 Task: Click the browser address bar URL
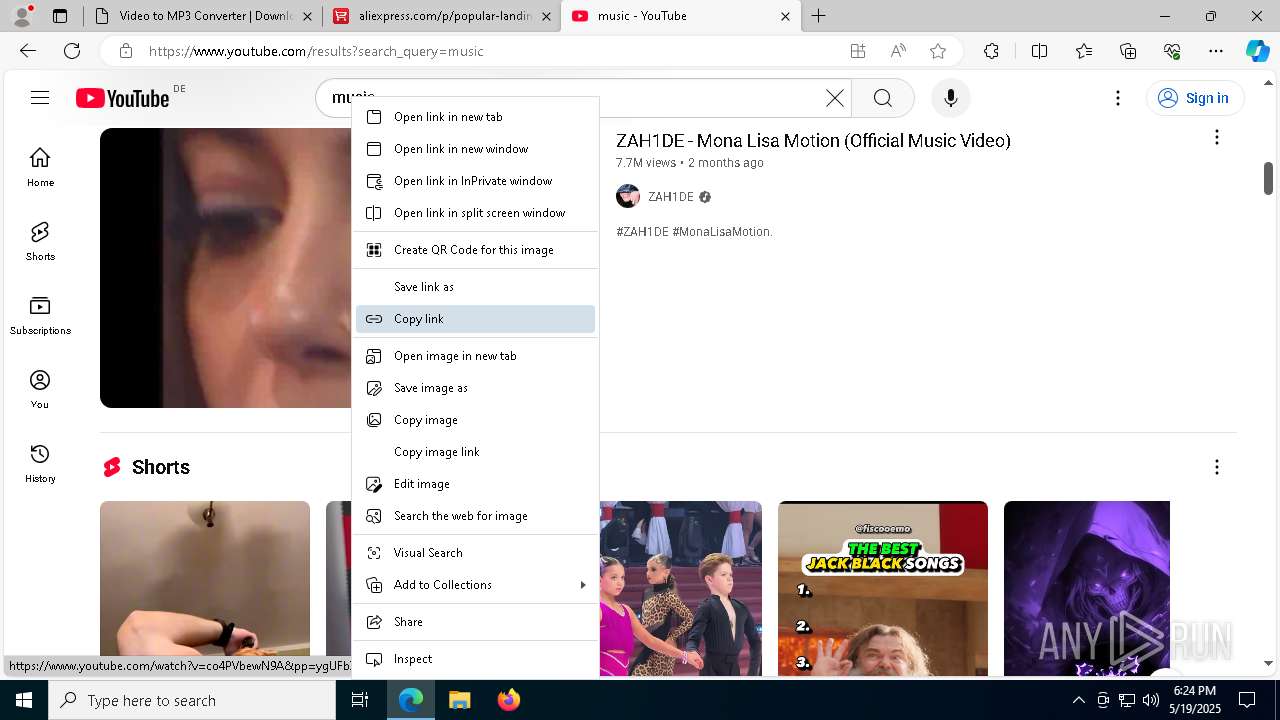pos(316,51)
